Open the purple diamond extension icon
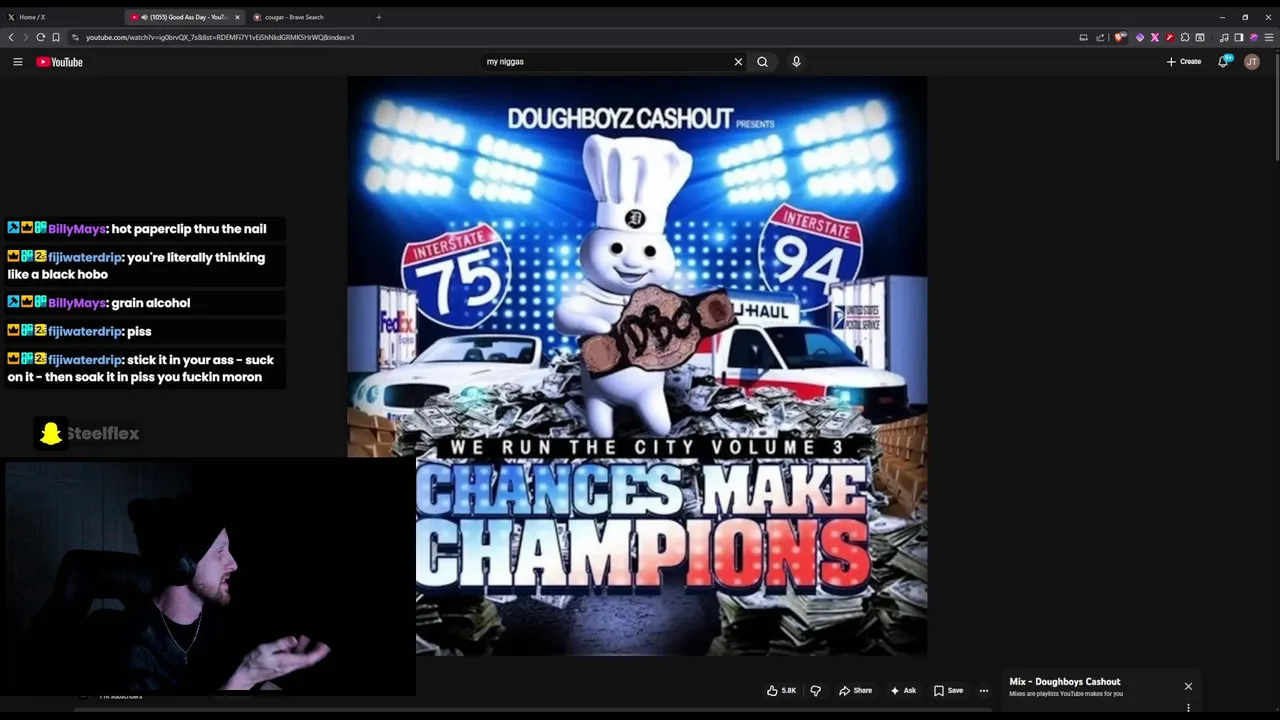Image resolution: width=1280 pixels, height=720 pixels. [x=1140, y=37]
